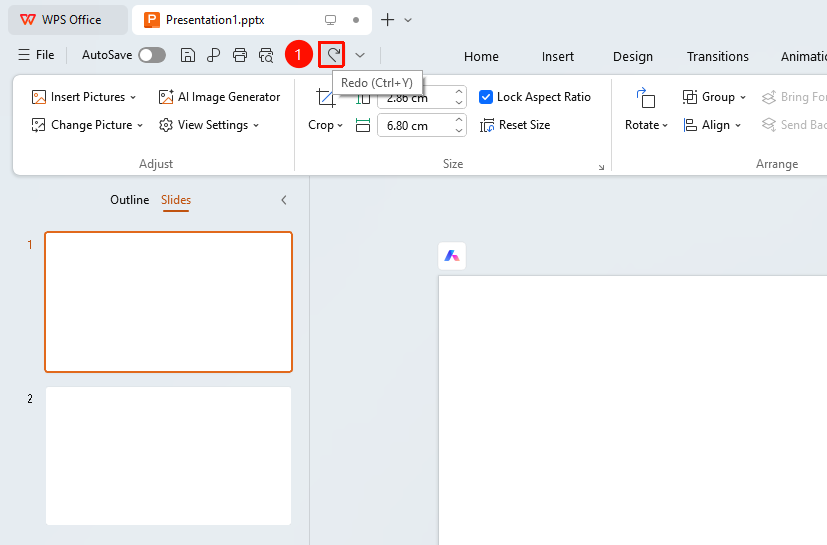Screen dimensions: 827x545
Task: Click the WPS Office home tab
Action: click(x=68, y=20)
